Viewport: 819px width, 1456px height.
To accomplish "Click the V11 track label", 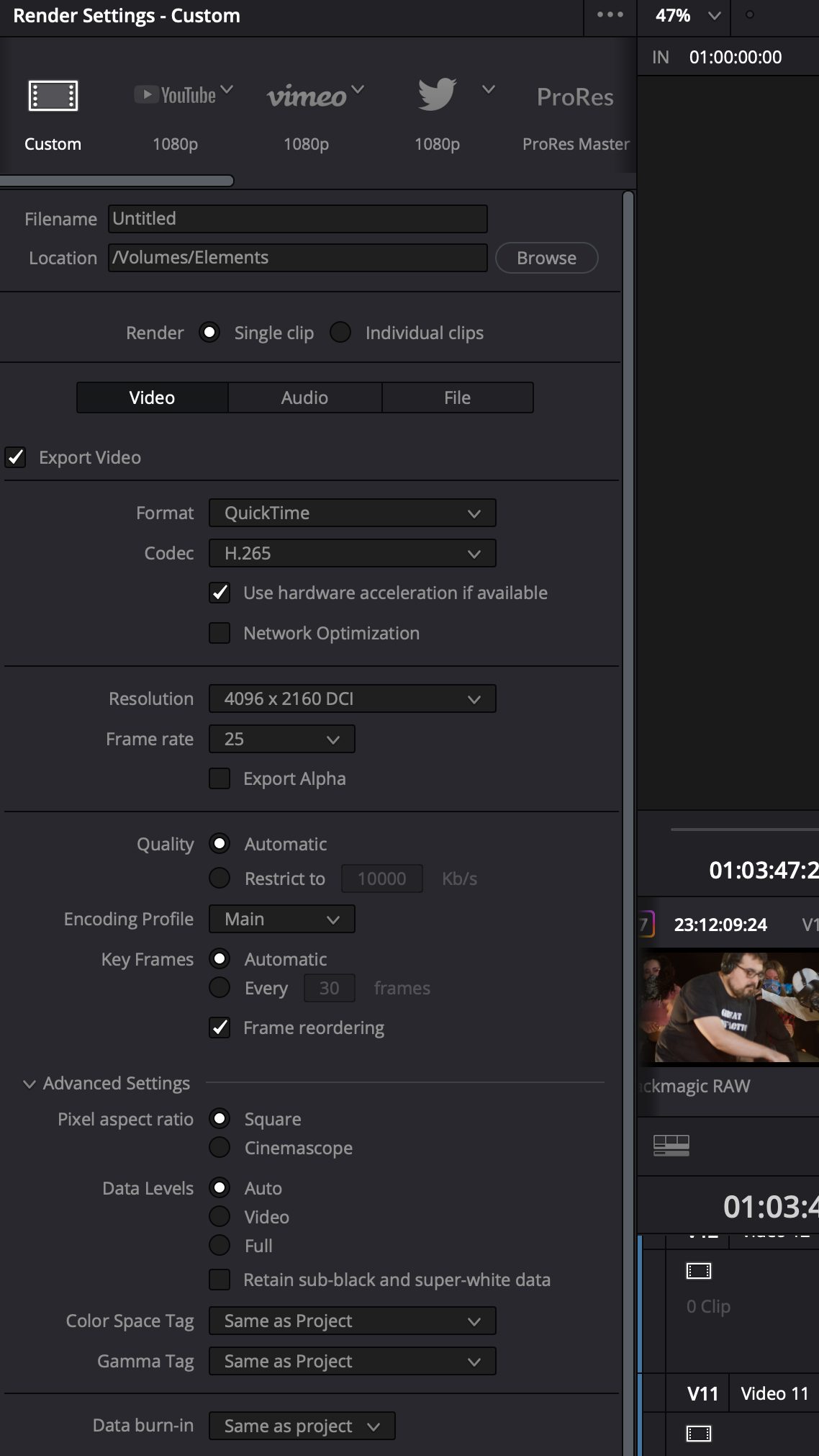I will click(702, 1393).
